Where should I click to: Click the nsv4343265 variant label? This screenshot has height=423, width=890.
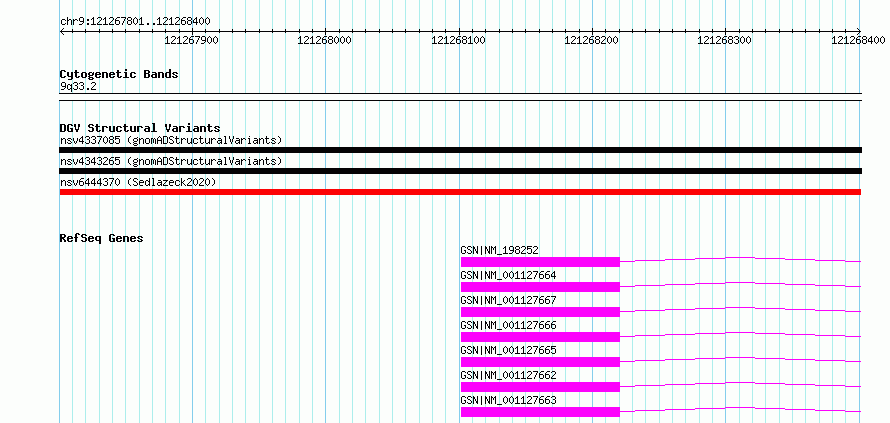pos(171,161)
